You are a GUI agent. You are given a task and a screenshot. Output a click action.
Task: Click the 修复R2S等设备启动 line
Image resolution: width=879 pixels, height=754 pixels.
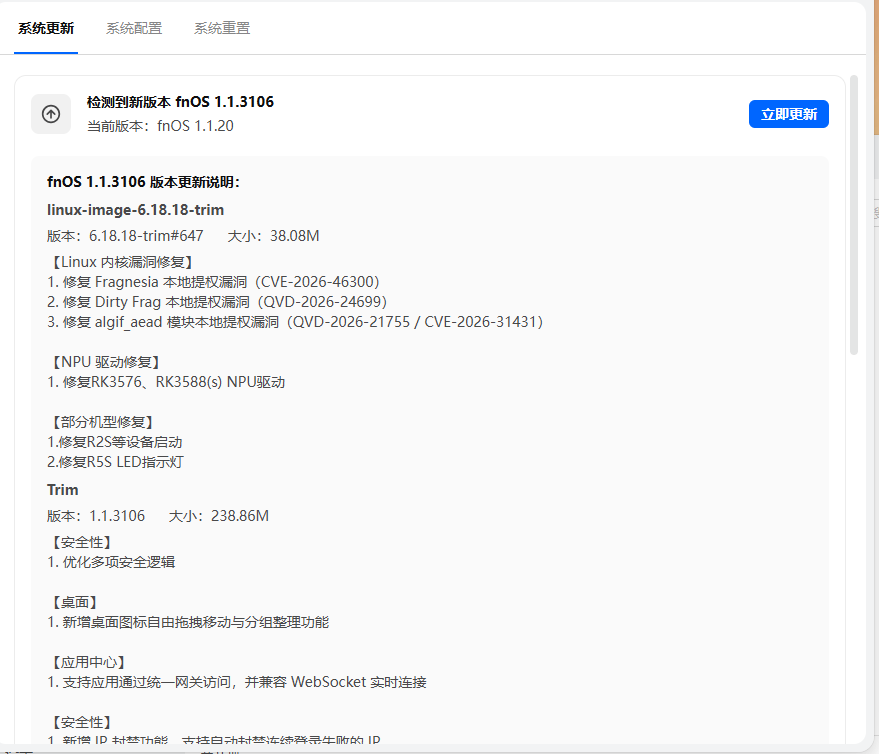115,442
